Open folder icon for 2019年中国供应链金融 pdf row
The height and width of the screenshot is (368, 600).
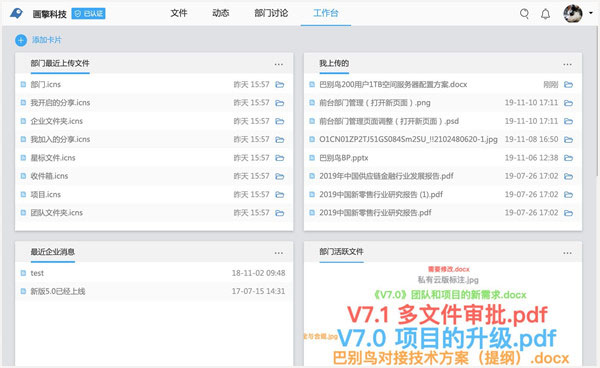pyautogui.click(x=569, y=176)
